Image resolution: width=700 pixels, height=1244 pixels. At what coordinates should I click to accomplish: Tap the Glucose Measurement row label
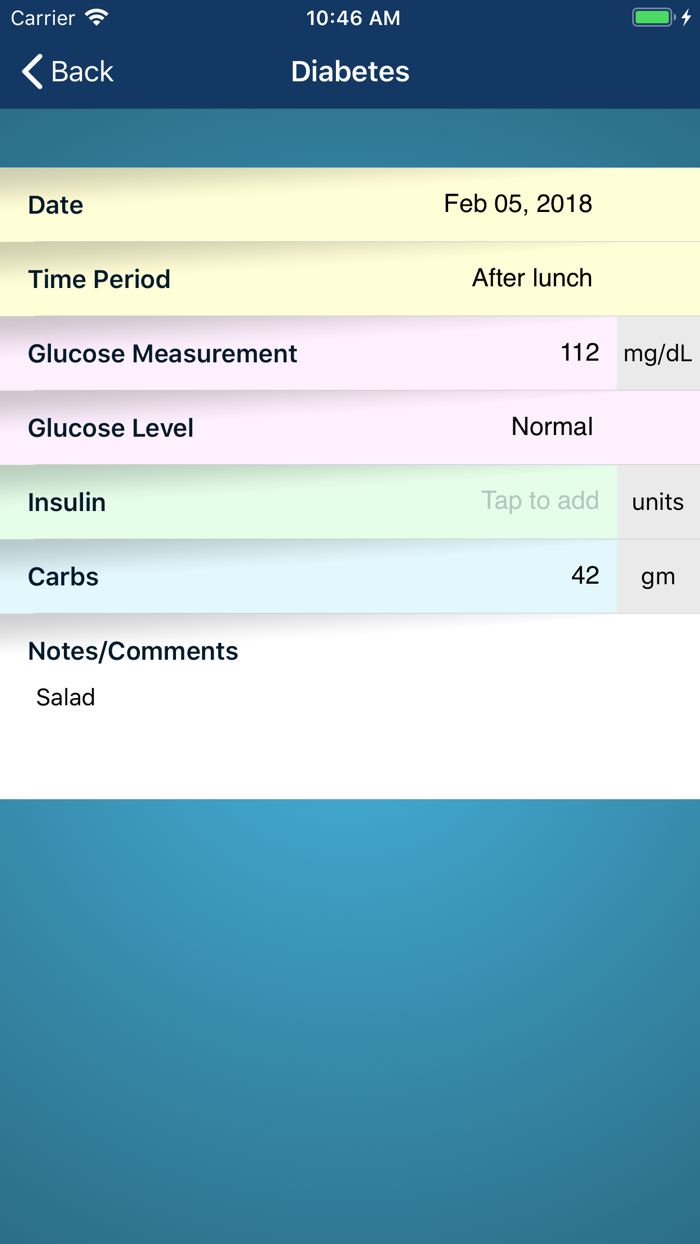pyautogui.click(x=162, y=352)
